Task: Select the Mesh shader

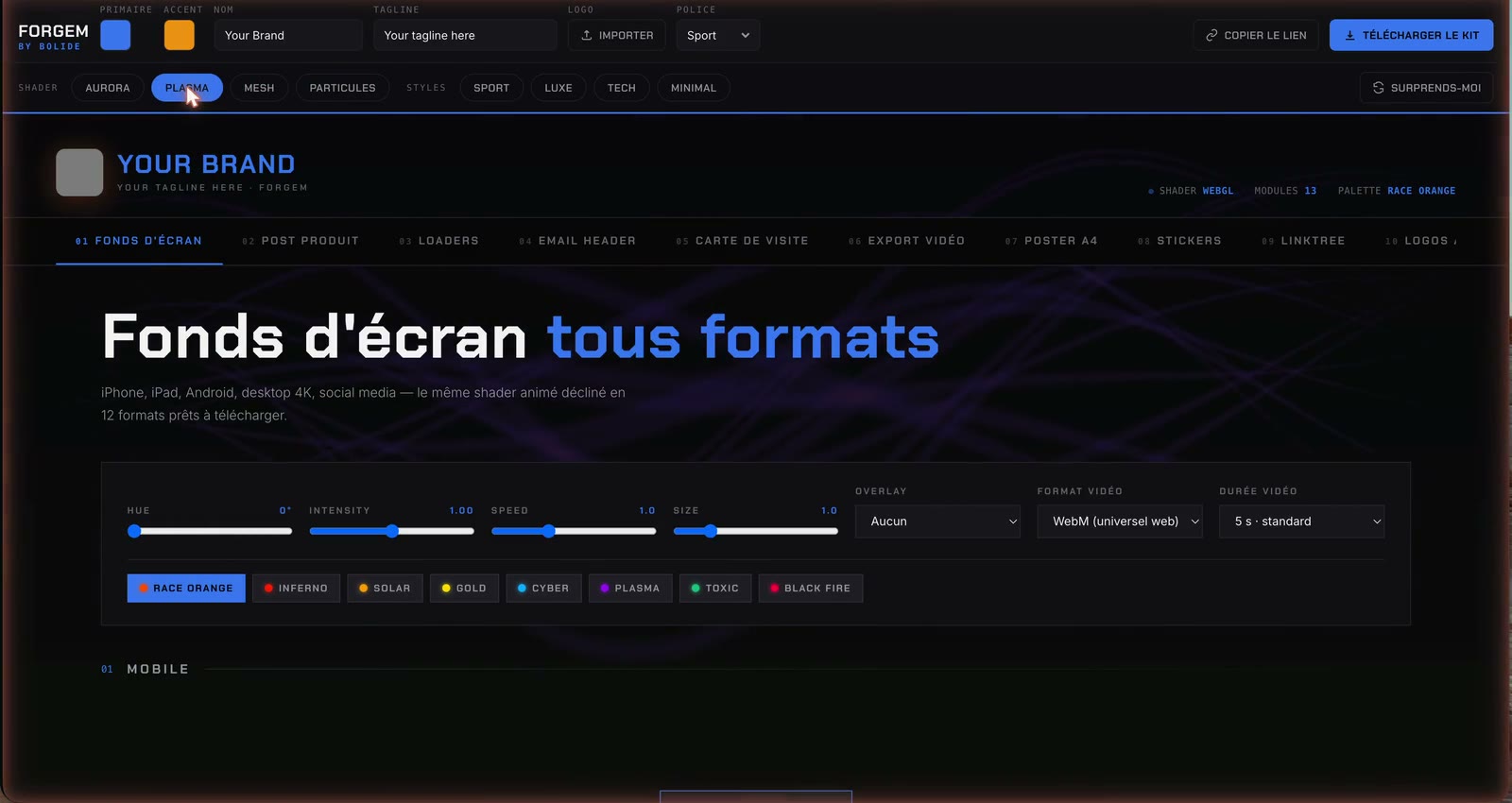Action: pyautogui.click(x=259, y=88)
